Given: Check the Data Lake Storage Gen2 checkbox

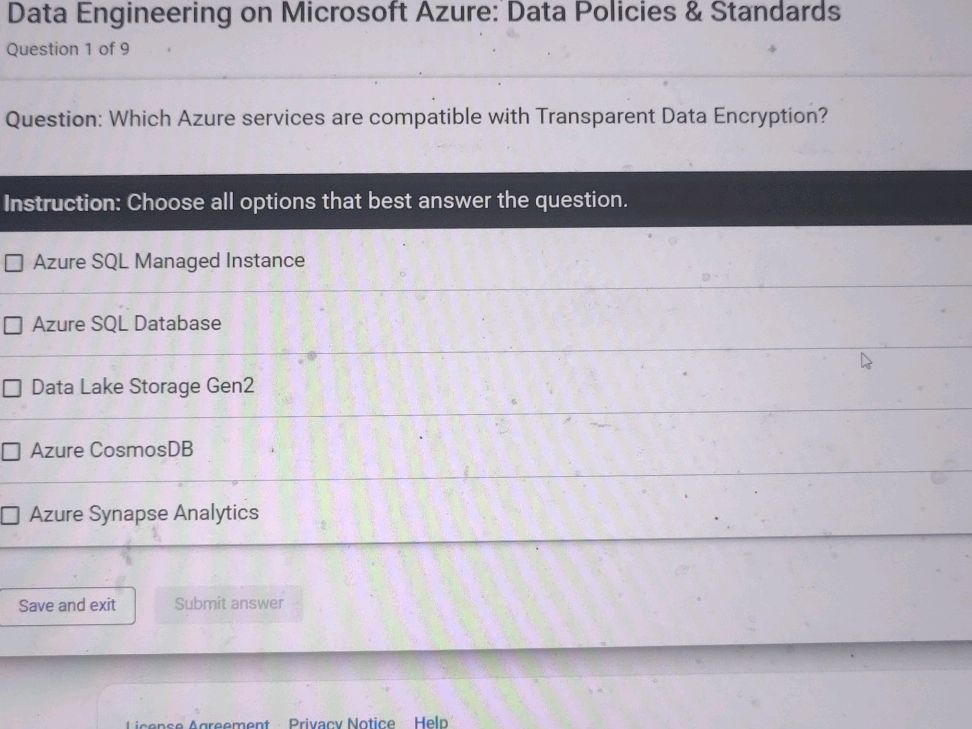Looking at the screenshot, I should [10, 387].
